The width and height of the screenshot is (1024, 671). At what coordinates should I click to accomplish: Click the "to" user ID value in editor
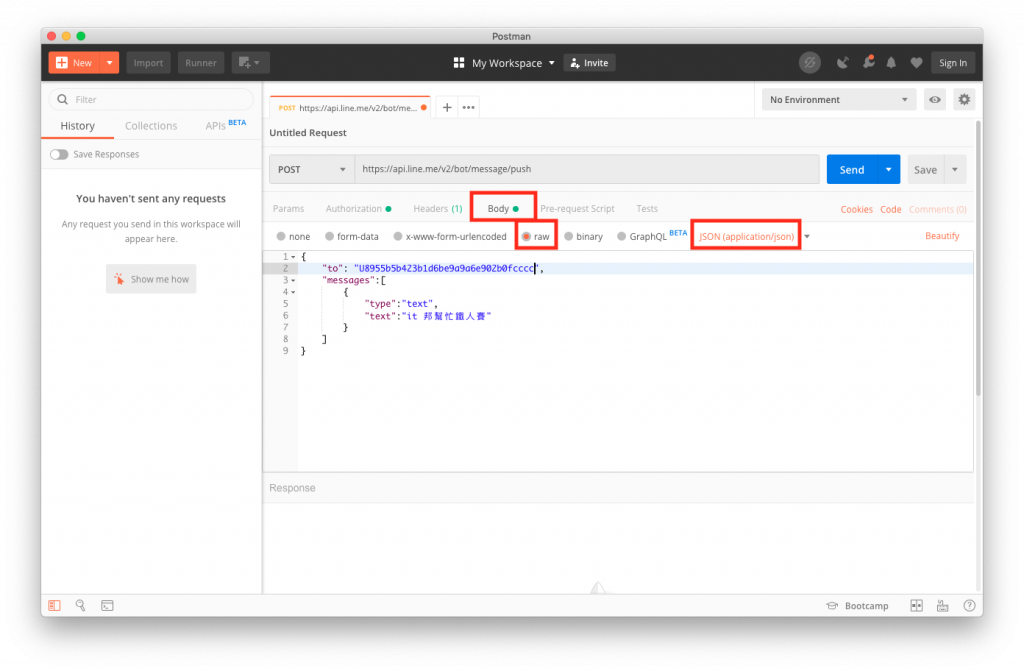445,269
